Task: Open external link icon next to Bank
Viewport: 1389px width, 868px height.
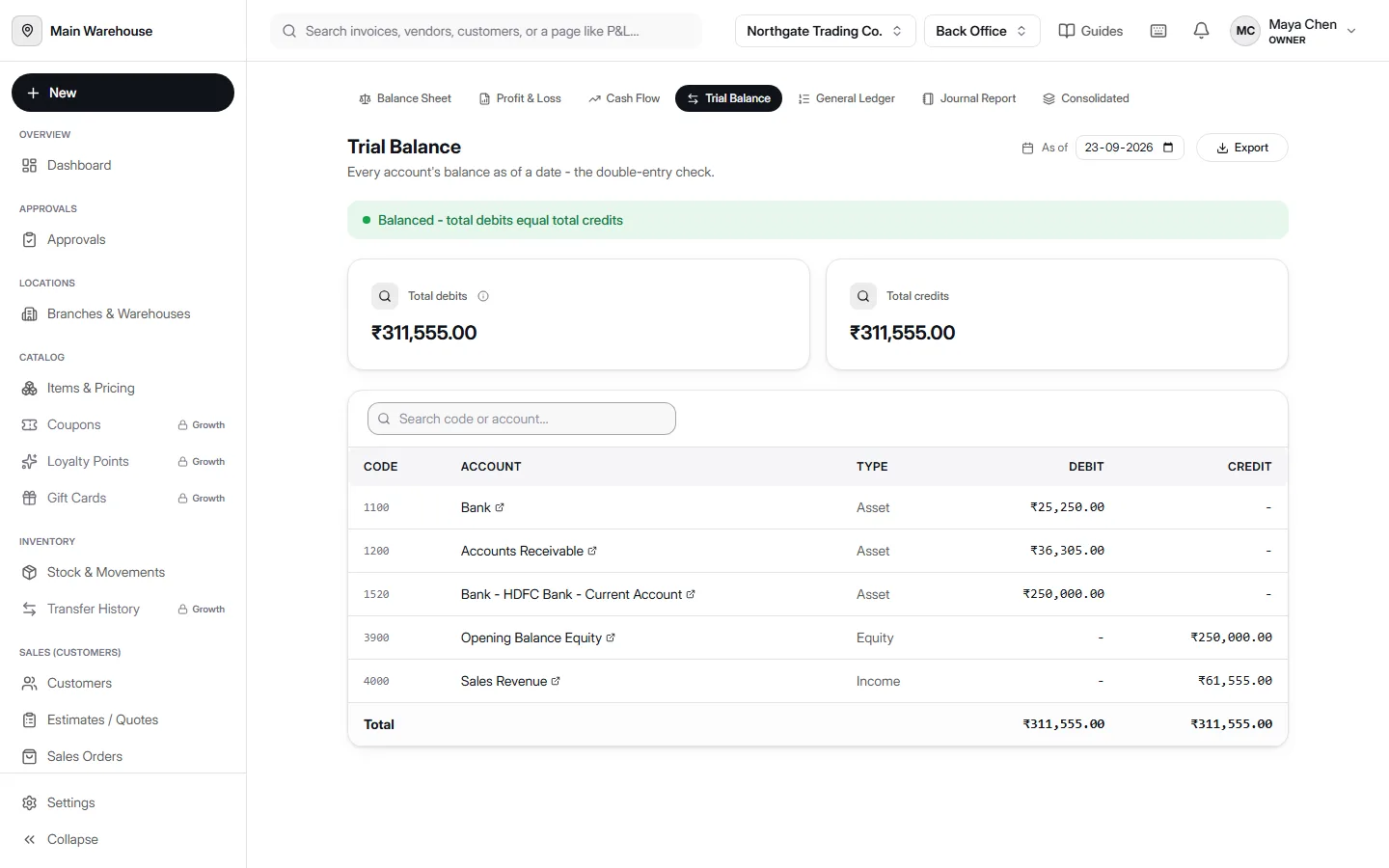Action: tap(500, 507)
